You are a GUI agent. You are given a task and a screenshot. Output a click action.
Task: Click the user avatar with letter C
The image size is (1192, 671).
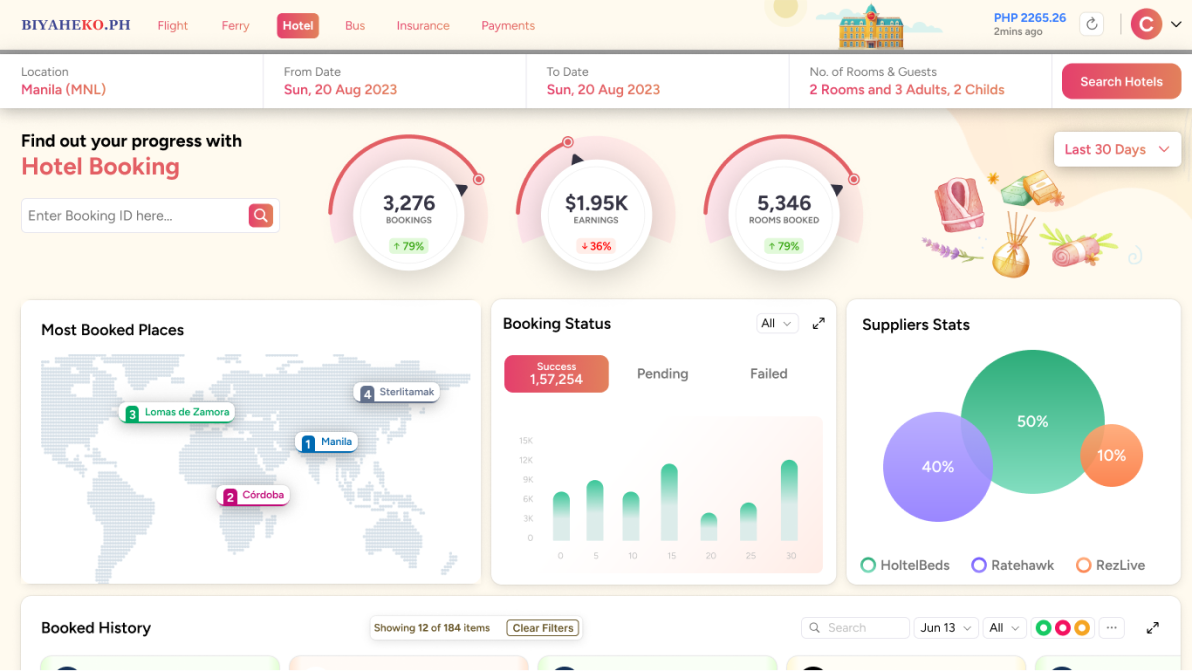[x=1145, y=24]
